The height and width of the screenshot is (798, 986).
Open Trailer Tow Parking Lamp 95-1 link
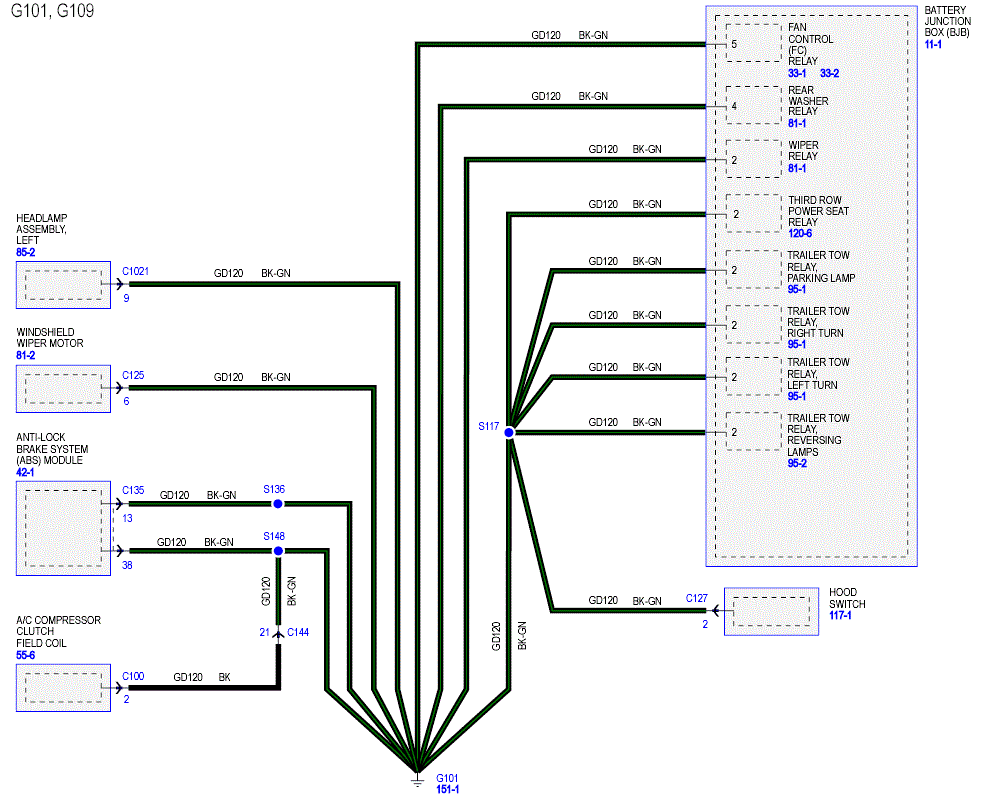(797, 289)
